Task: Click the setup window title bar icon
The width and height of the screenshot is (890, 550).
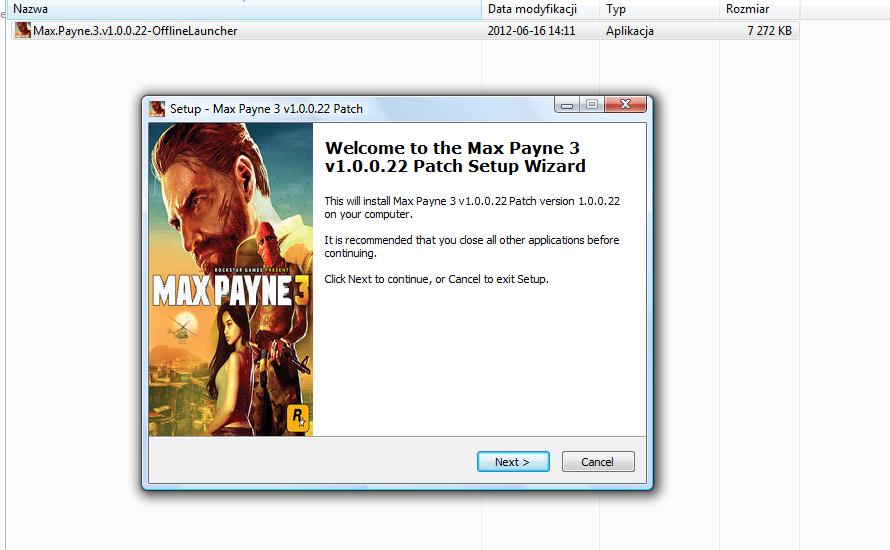Action: 157,108
